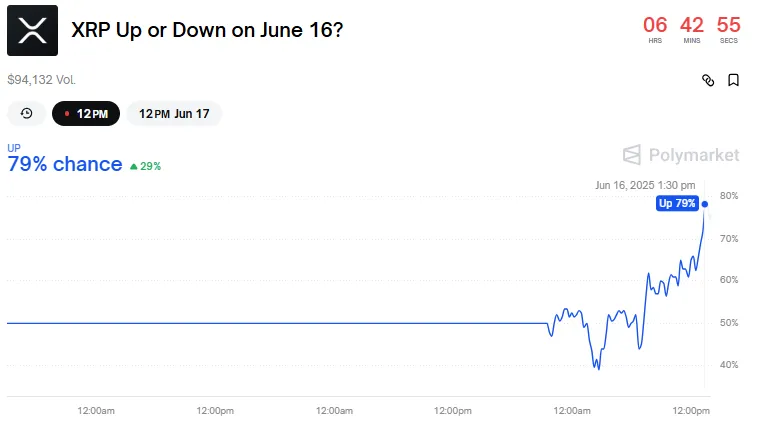The image size is (757, 421).
Task: Click the Up 79% chart badge
Action: click(x=676, y=204)
